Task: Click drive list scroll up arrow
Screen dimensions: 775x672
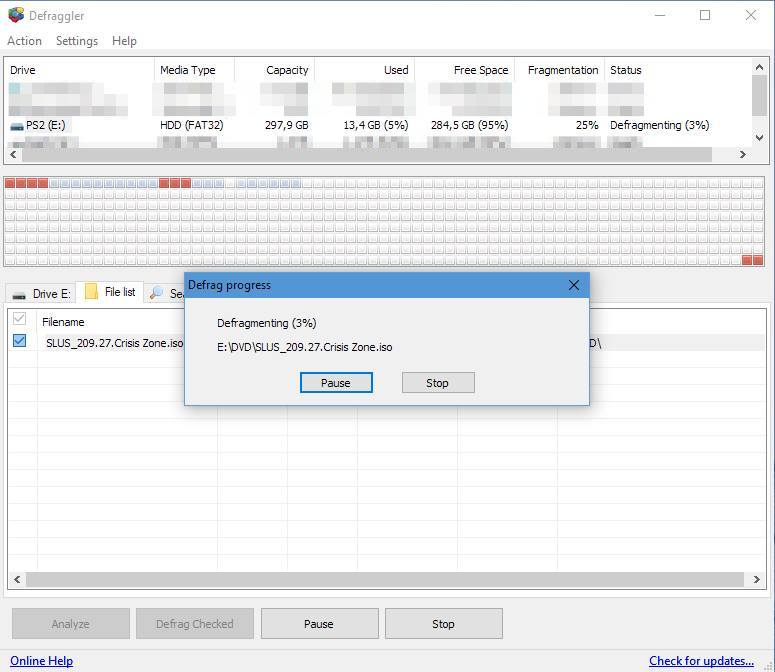Action: click(x=759, y=67)
